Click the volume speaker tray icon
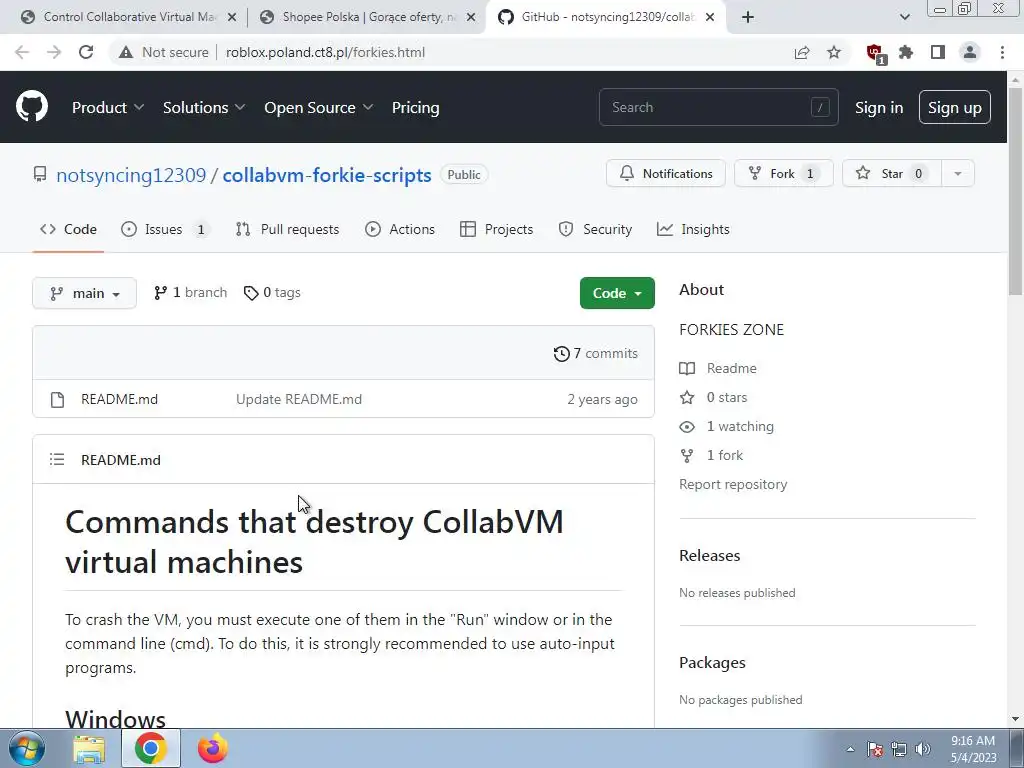1024x768 pixels. pyautogui.click(x=923, y=749)
